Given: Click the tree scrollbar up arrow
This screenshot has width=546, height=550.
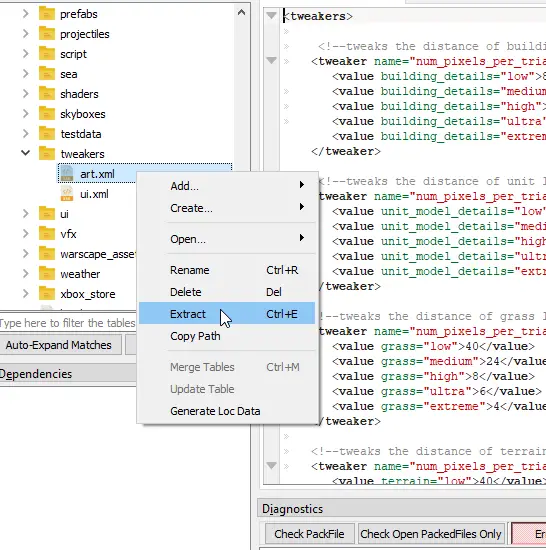Looking at the screenshot, I should pyautogui.click(x=241, y=13).
